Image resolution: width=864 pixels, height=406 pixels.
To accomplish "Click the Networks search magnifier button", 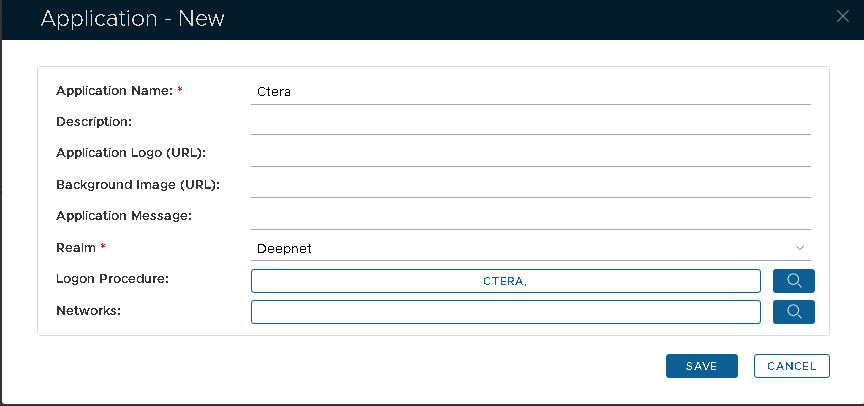I will point(794,312).
